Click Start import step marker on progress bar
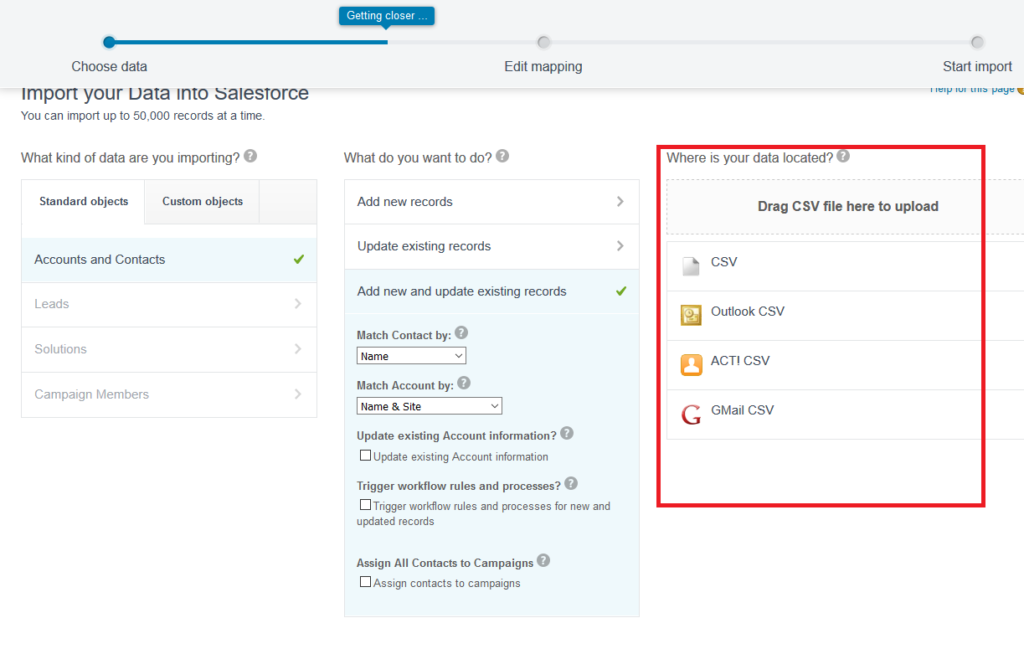The height and width of the screenshot is (649, 1024). pyautogui.click(x=977, y=42)
